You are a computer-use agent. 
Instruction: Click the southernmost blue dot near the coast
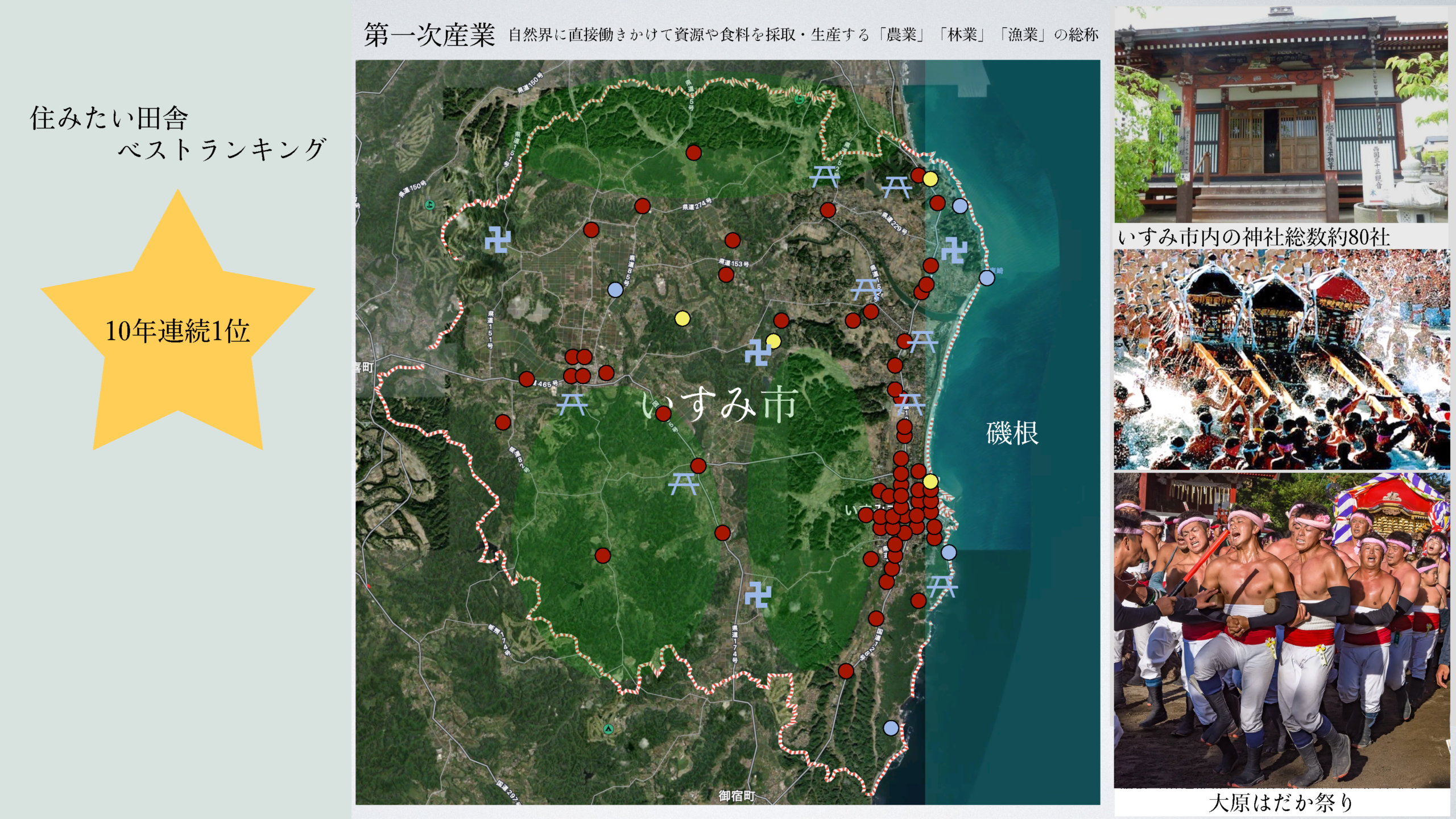tap(891, 728)
